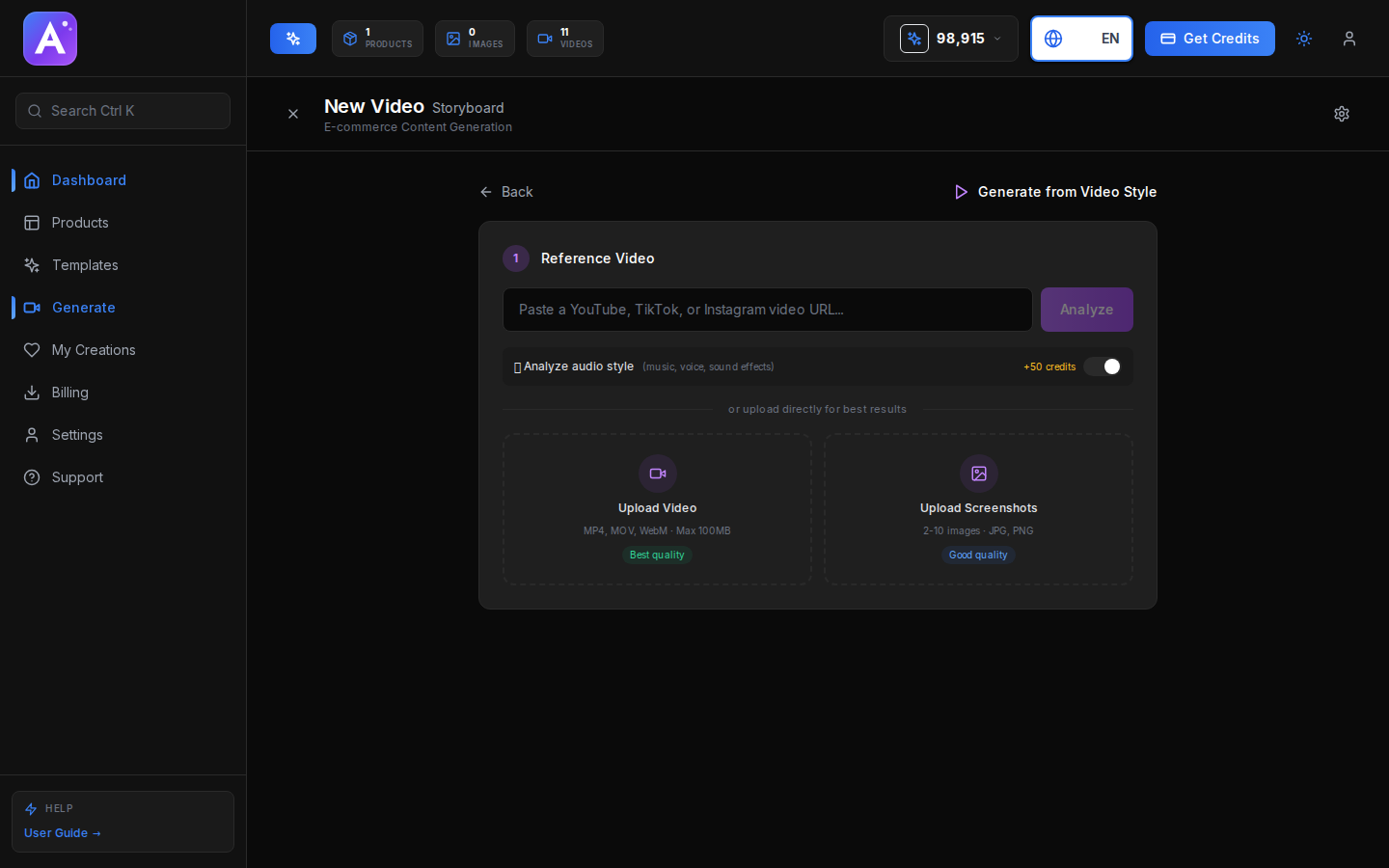Switch theme with the sun icon
The width and height of the screenshot is (1389, 868).
1304,39
